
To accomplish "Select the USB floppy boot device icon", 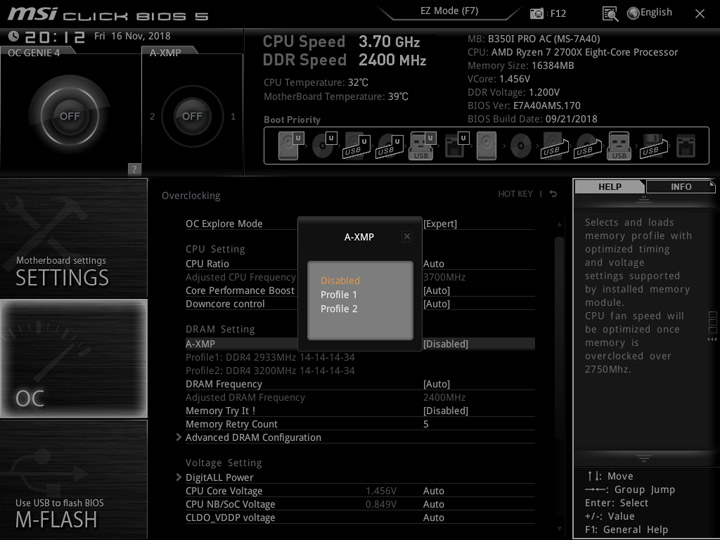I will tap(652, 146).
